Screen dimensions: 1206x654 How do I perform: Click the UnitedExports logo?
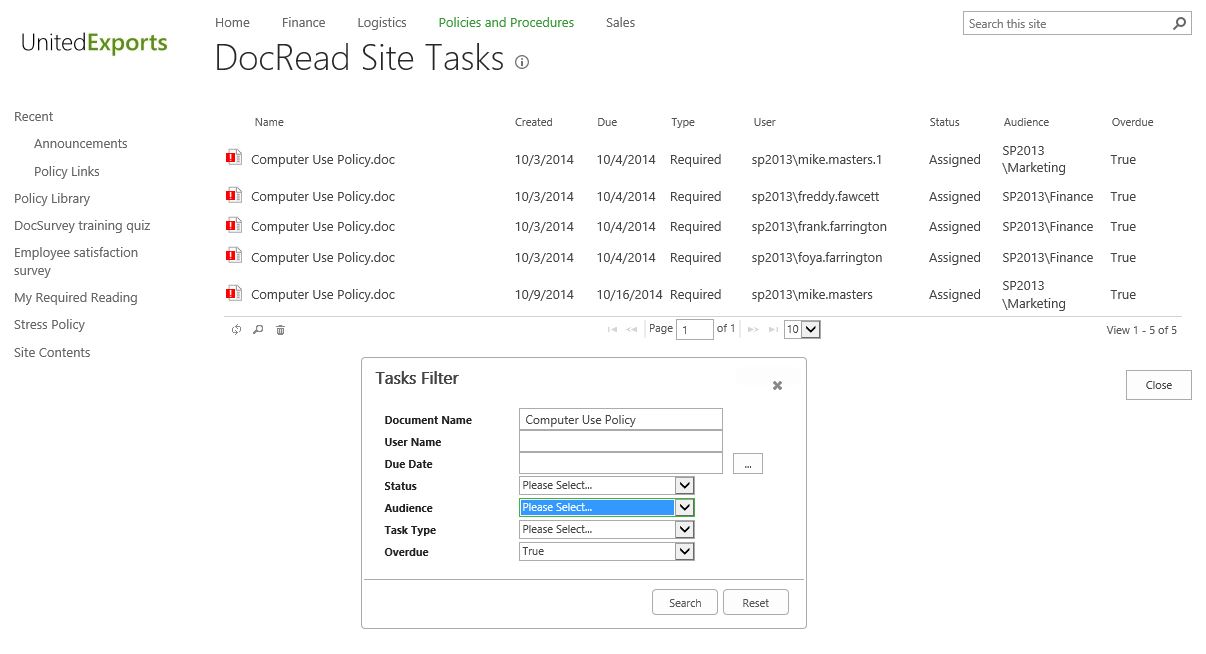tap(95, 43)
